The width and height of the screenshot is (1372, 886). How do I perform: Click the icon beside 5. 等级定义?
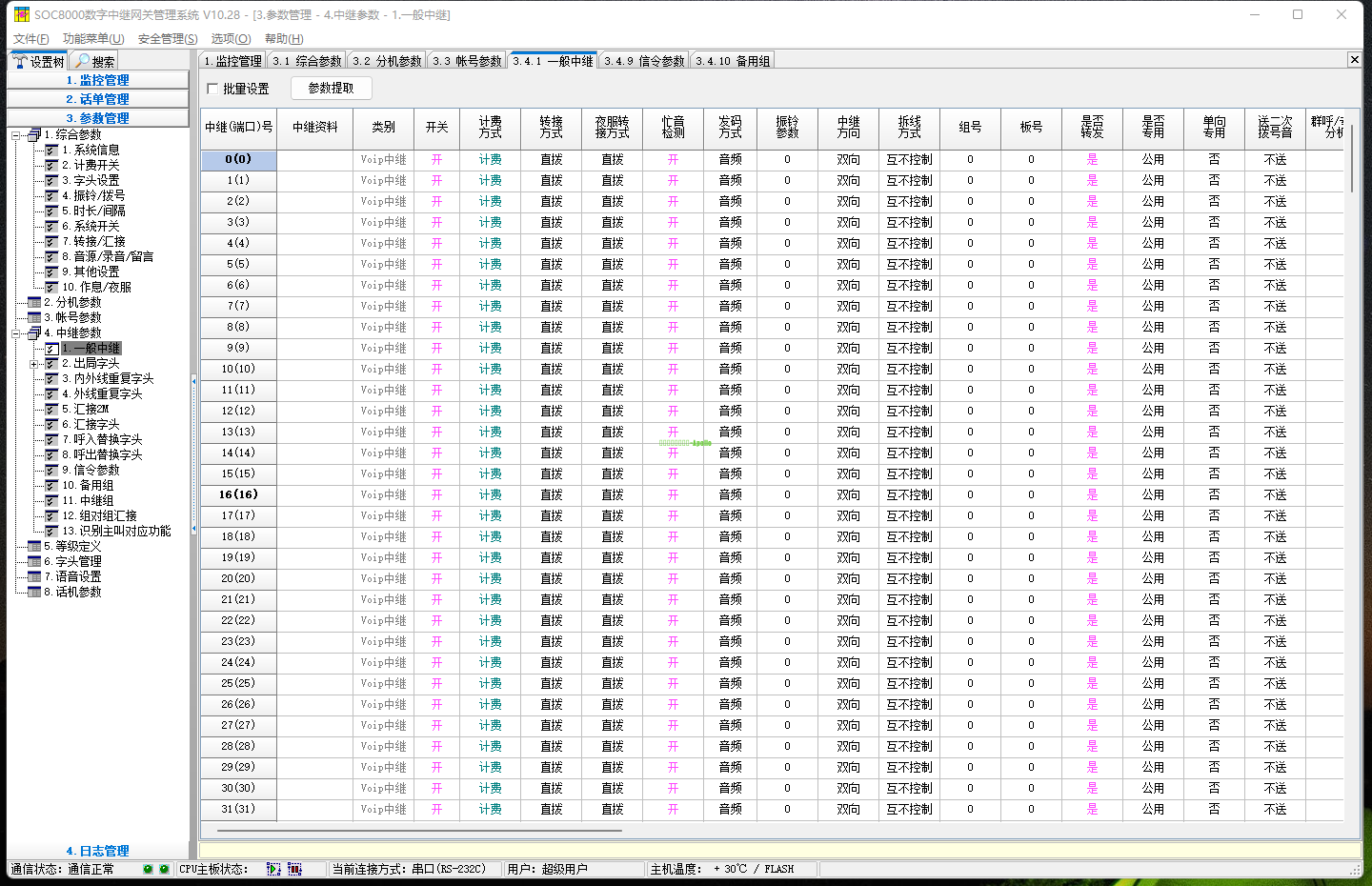tap(34, 546)
